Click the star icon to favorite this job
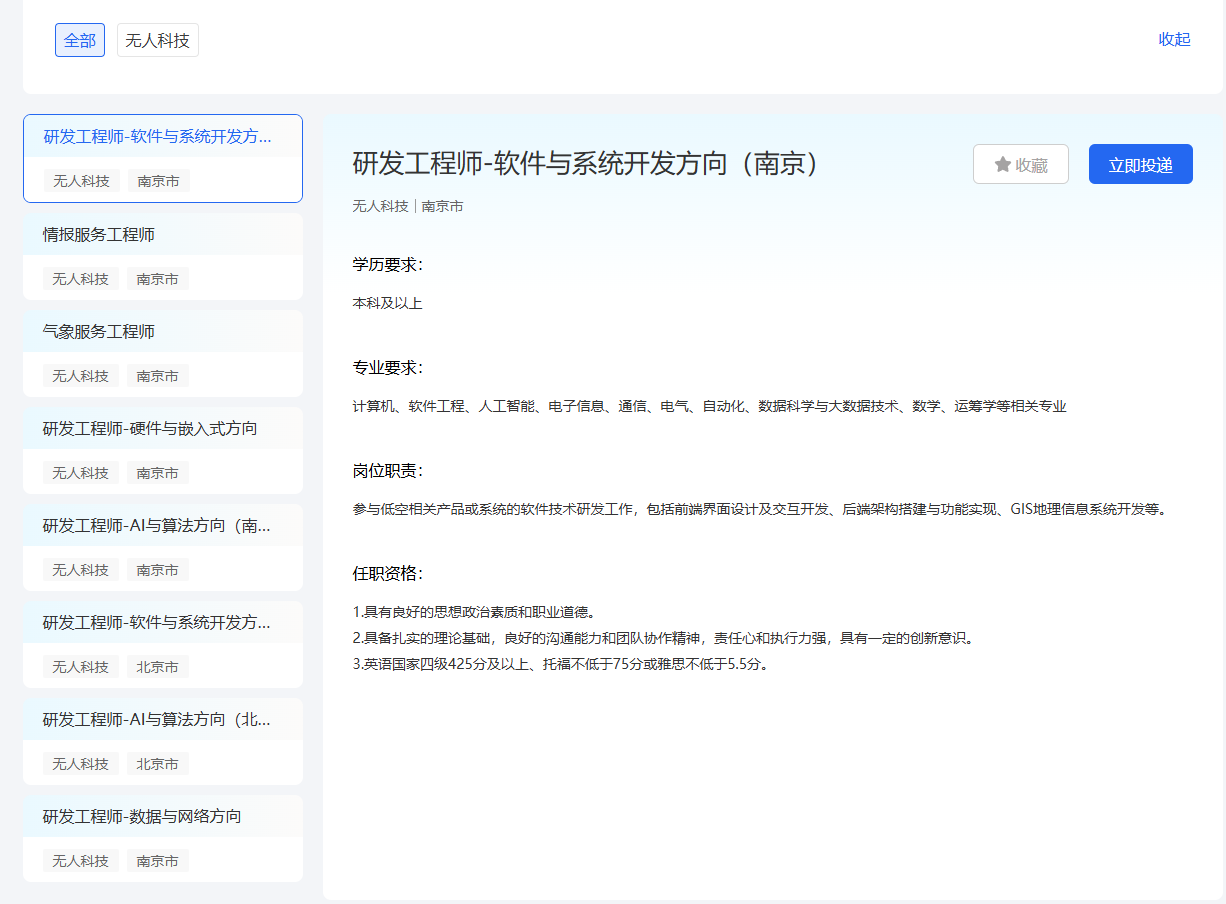This screenshot has width=1226, height=904. click(1003, 165)
